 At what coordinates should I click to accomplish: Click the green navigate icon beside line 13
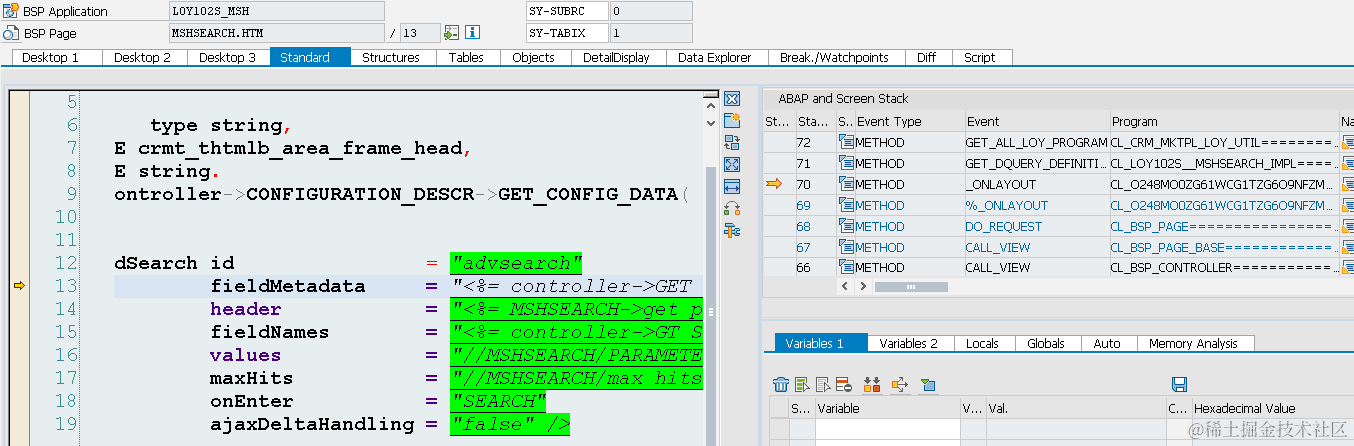(452, 33)
